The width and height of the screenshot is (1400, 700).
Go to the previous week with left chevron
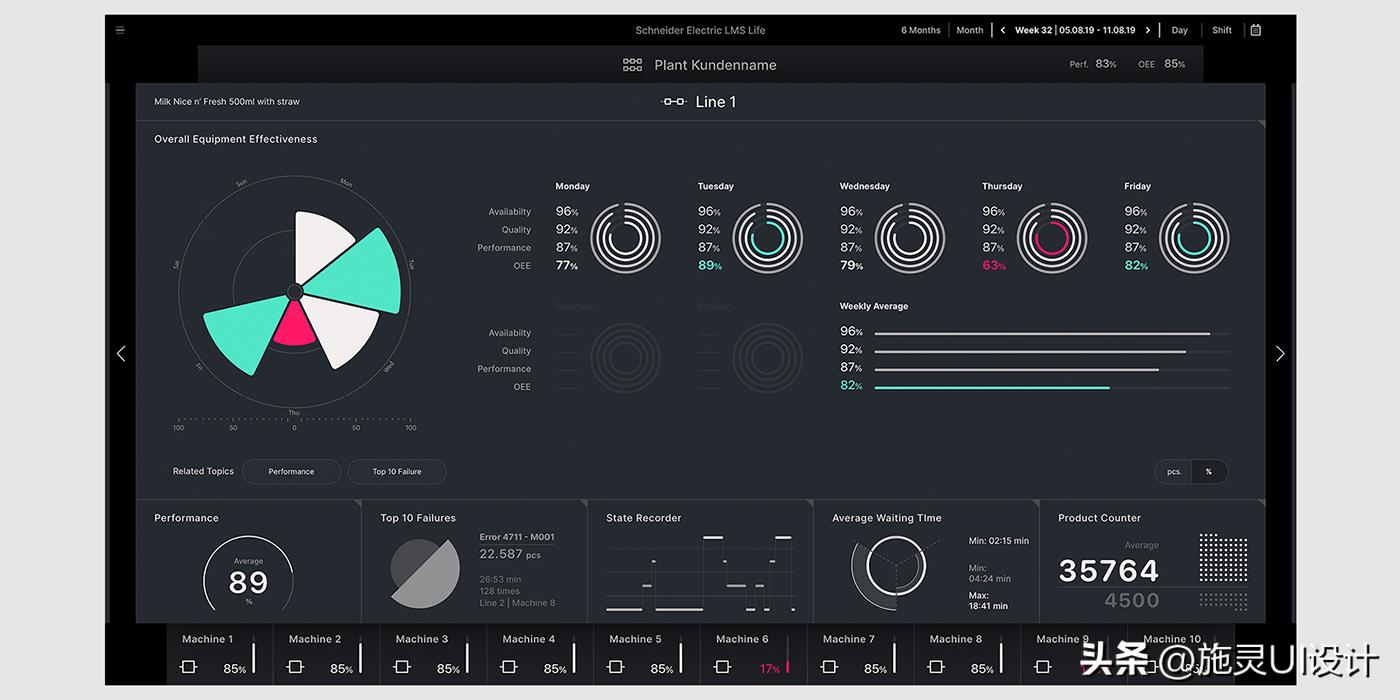pyautogui.click(x=1003, y=30)
